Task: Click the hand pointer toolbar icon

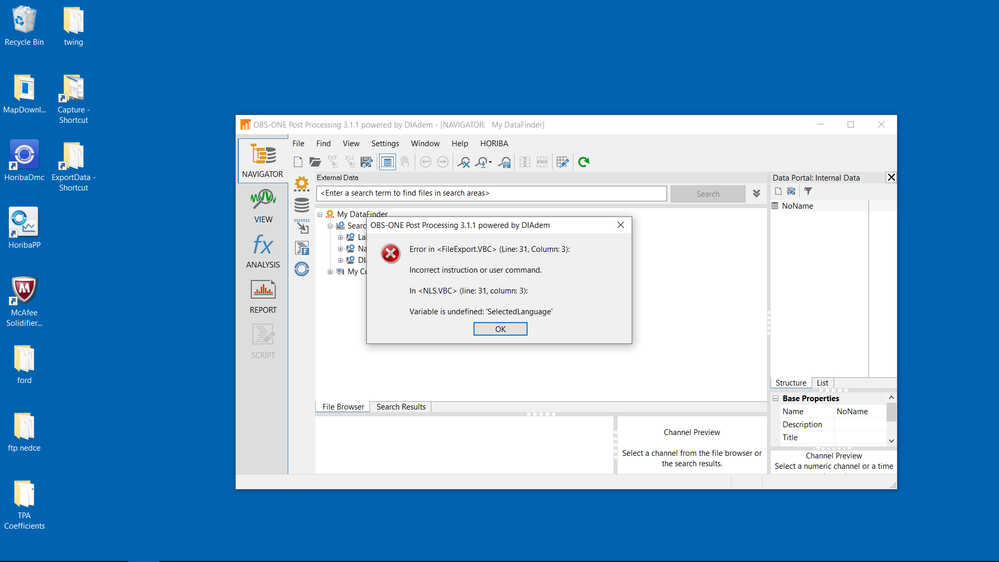Action: (x=405, y=162)
